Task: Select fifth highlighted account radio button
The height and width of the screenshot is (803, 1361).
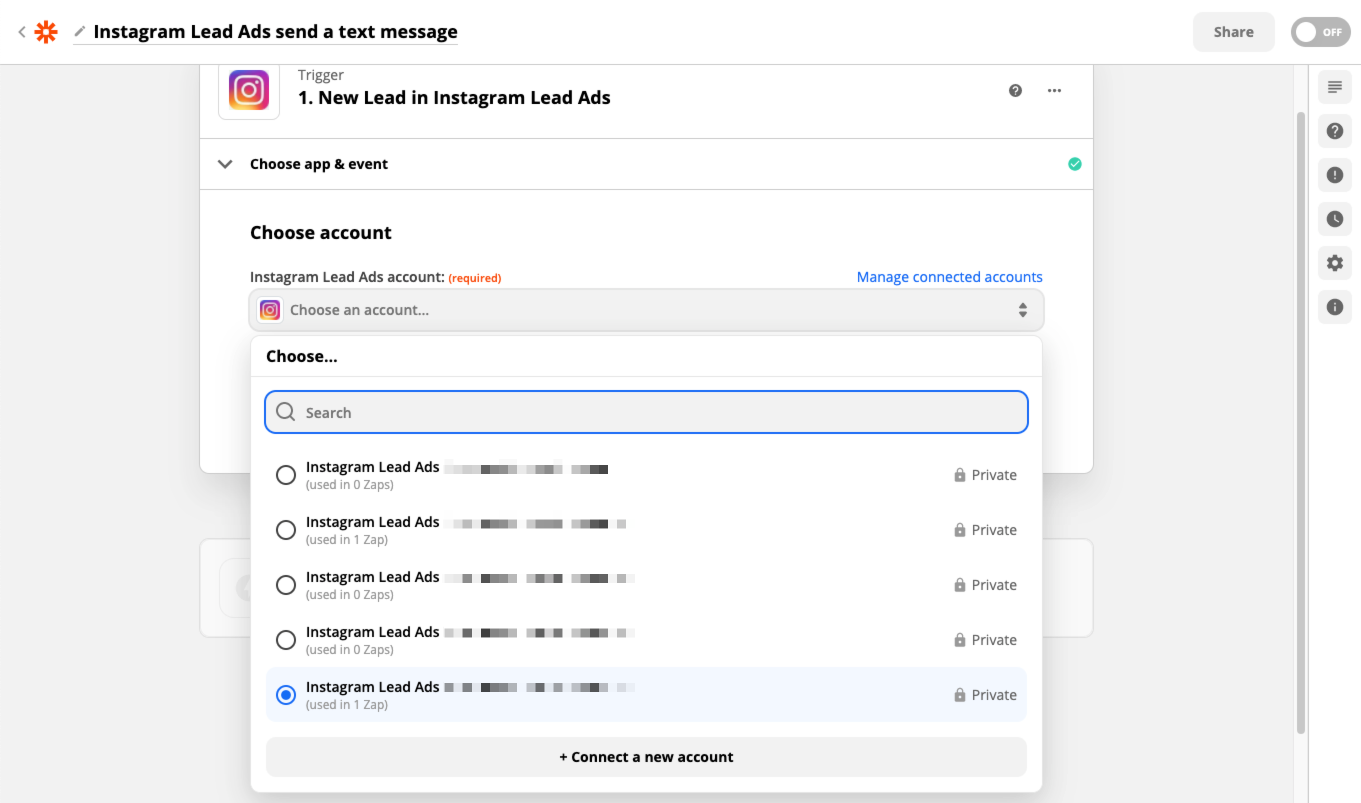Action: (x=286, y=695)
